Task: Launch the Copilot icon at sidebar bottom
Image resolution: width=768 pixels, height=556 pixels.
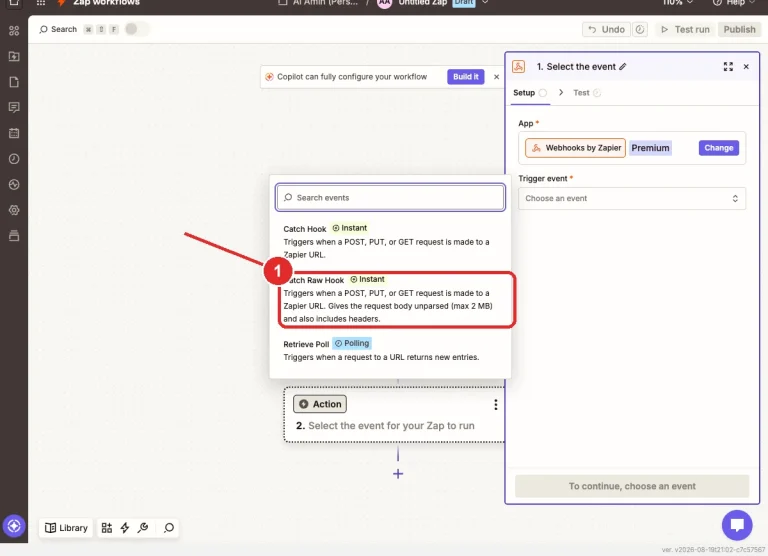Action: [x=14, y=526]
